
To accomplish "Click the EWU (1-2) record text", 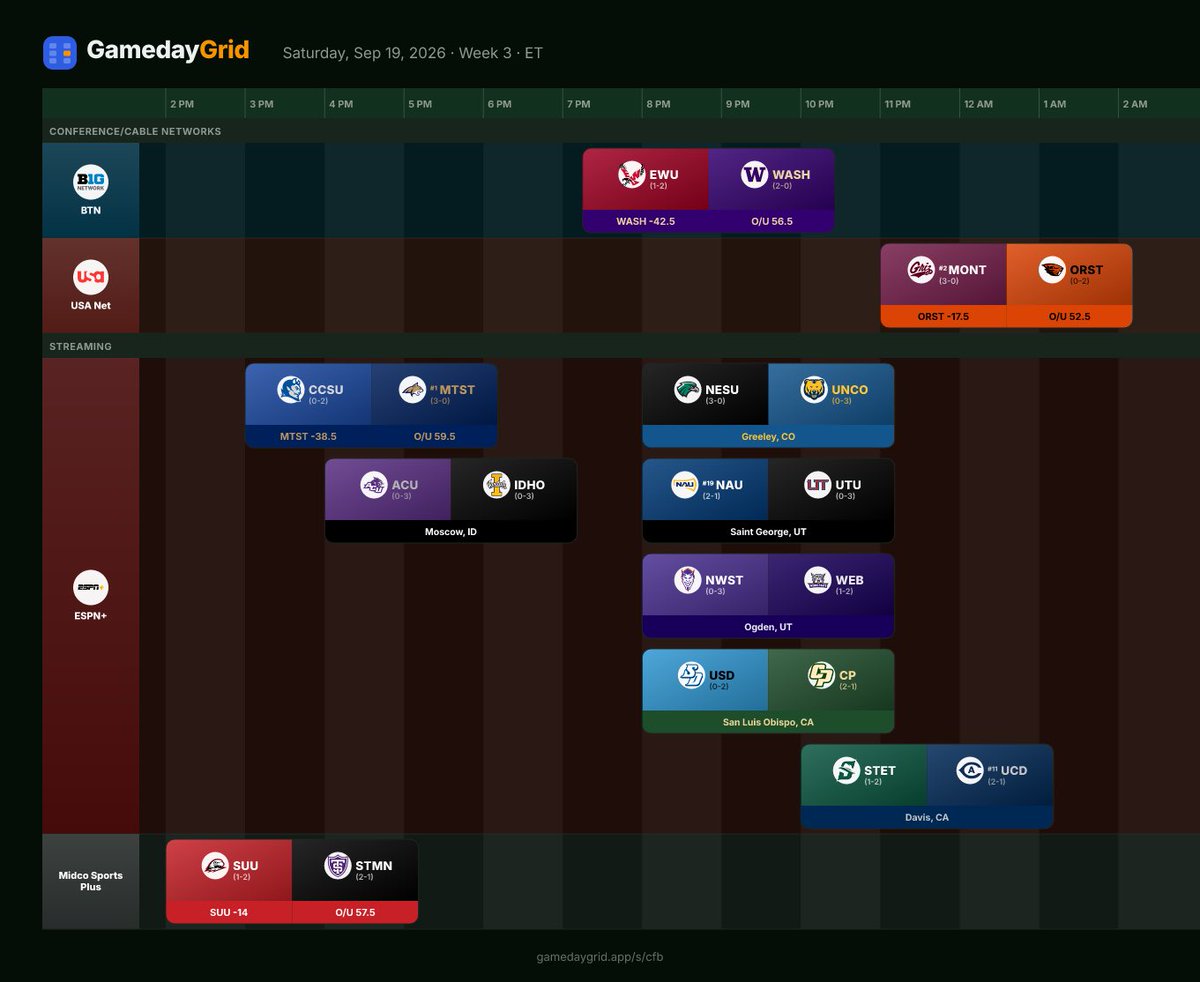I will [x=660, y=186].
